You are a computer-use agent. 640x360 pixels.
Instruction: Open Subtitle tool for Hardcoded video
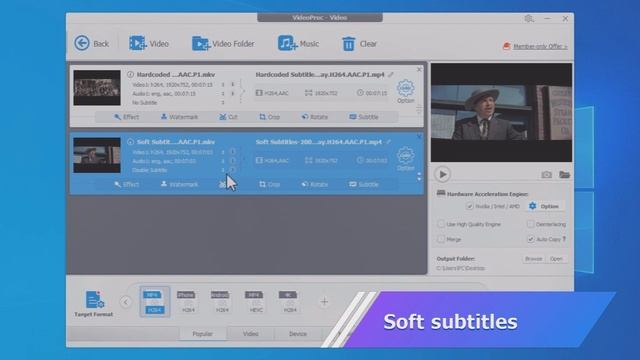coord(364,117)
